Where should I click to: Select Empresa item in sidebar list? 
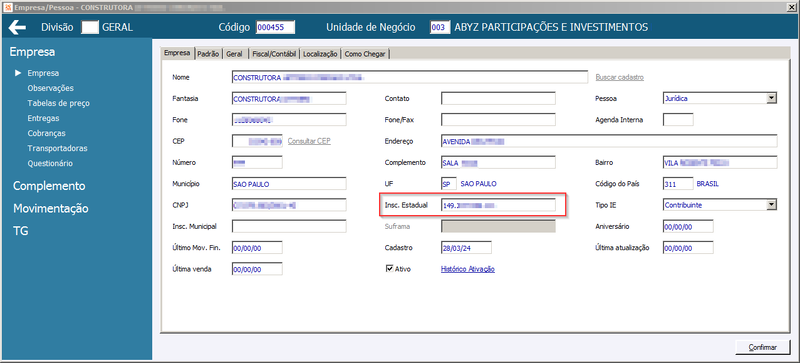43,73
